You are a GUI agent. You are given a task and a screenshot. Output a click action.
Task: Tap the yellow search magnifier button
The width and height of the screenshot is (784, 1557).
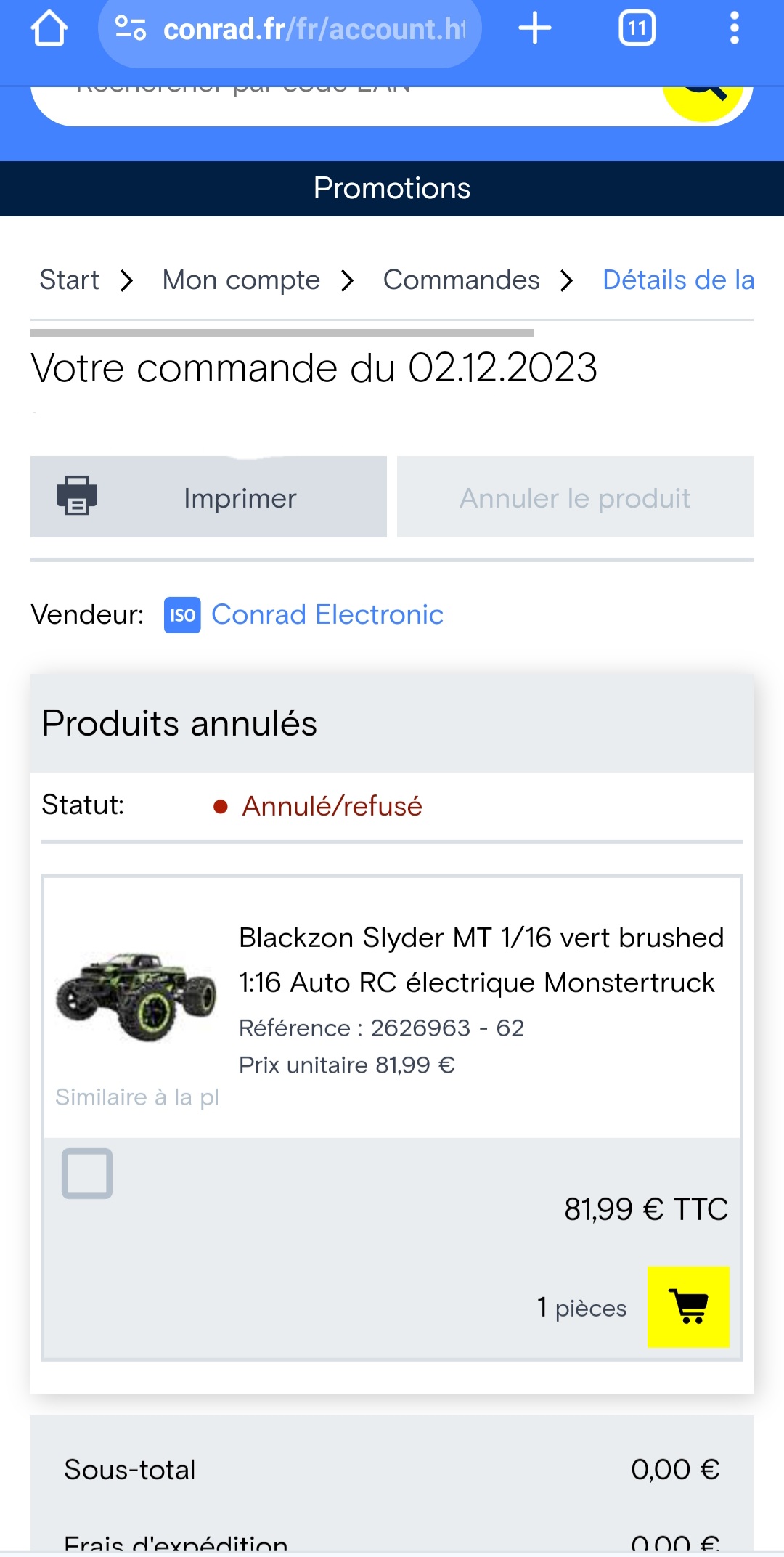(703, 94)
